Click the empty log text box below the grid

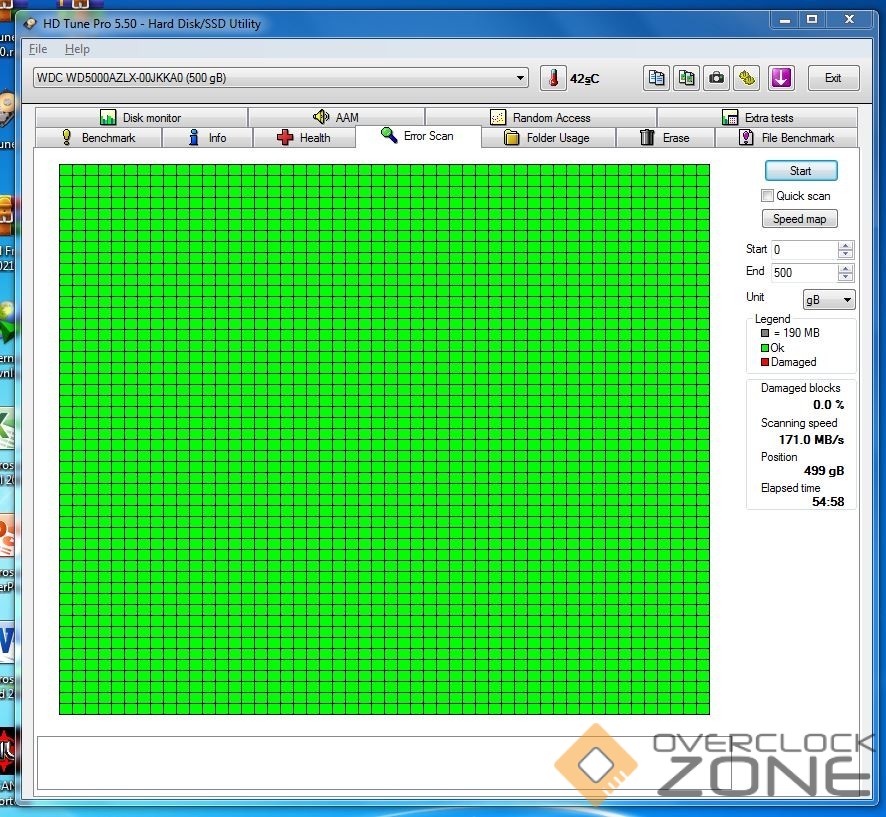point(384,762)
